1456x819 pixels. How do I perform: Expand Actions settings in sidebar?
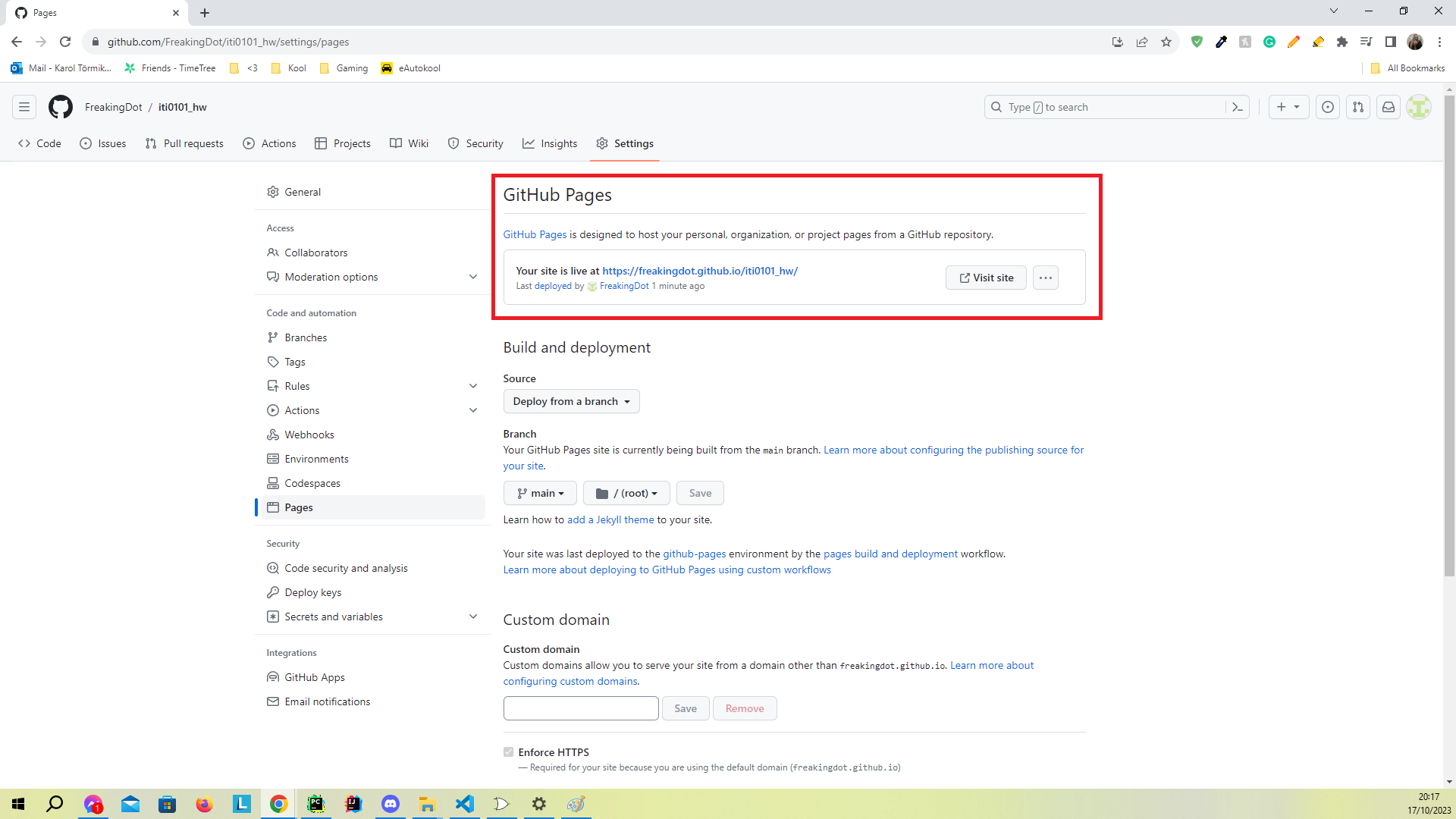click(473, 410)
